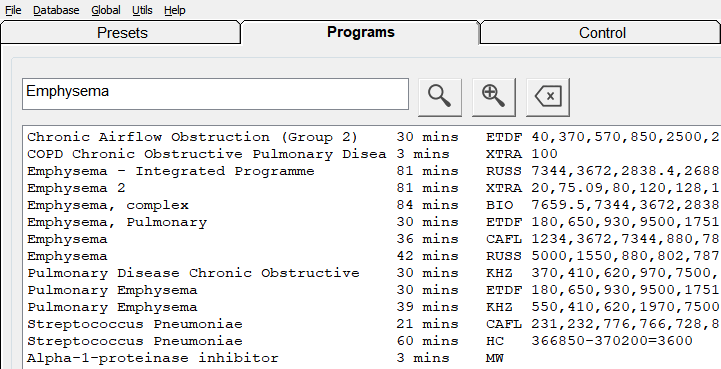Open the Help menu
Viewport: 721px width, 369px height.
click(x=175, y=10)
